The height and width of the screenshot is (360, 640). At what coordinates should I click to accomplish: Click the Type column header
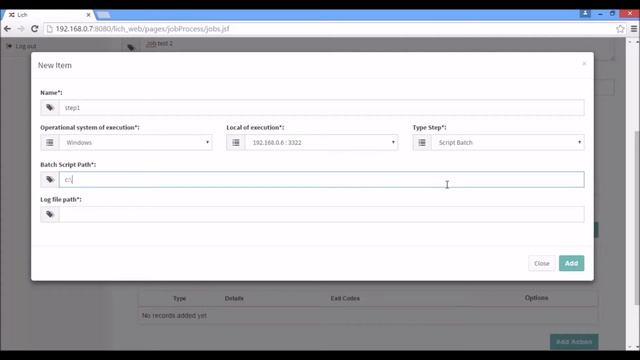coord(180,298)
